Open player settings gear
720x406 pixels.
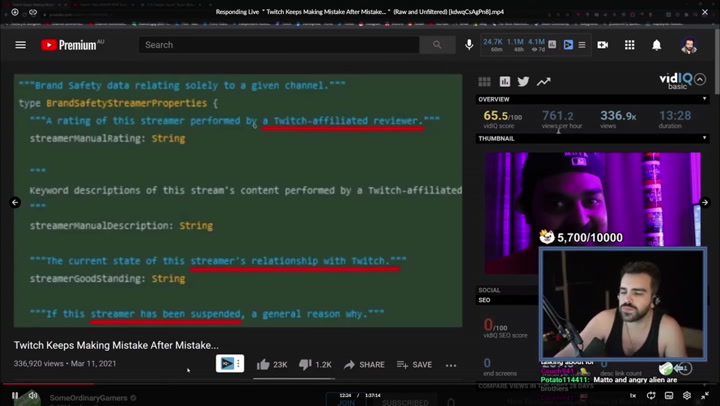(x=687, y=395)
